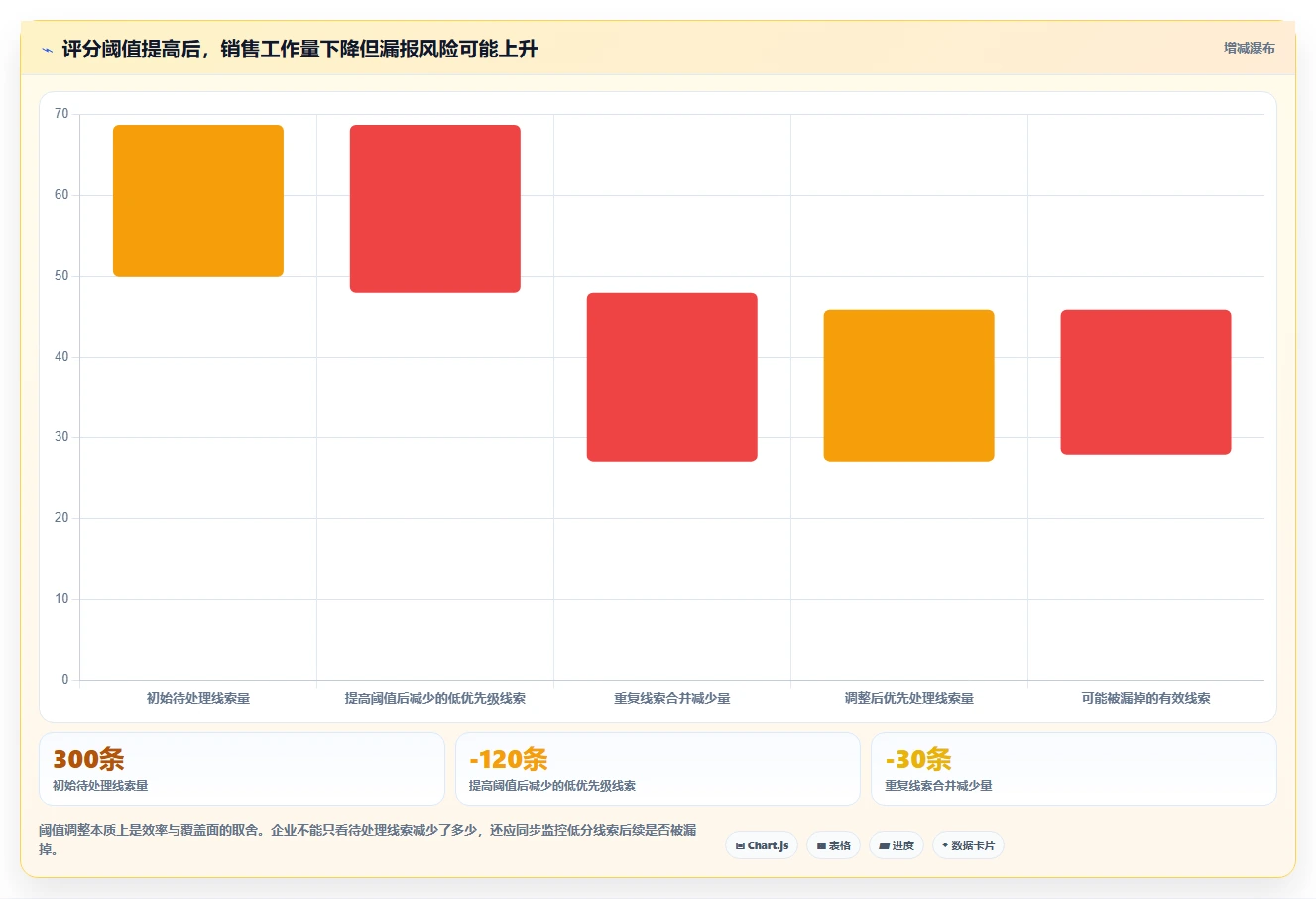Click y-axis tick label 70
This screenshot has height=899, width=1316.
click(x=61, y=114)
